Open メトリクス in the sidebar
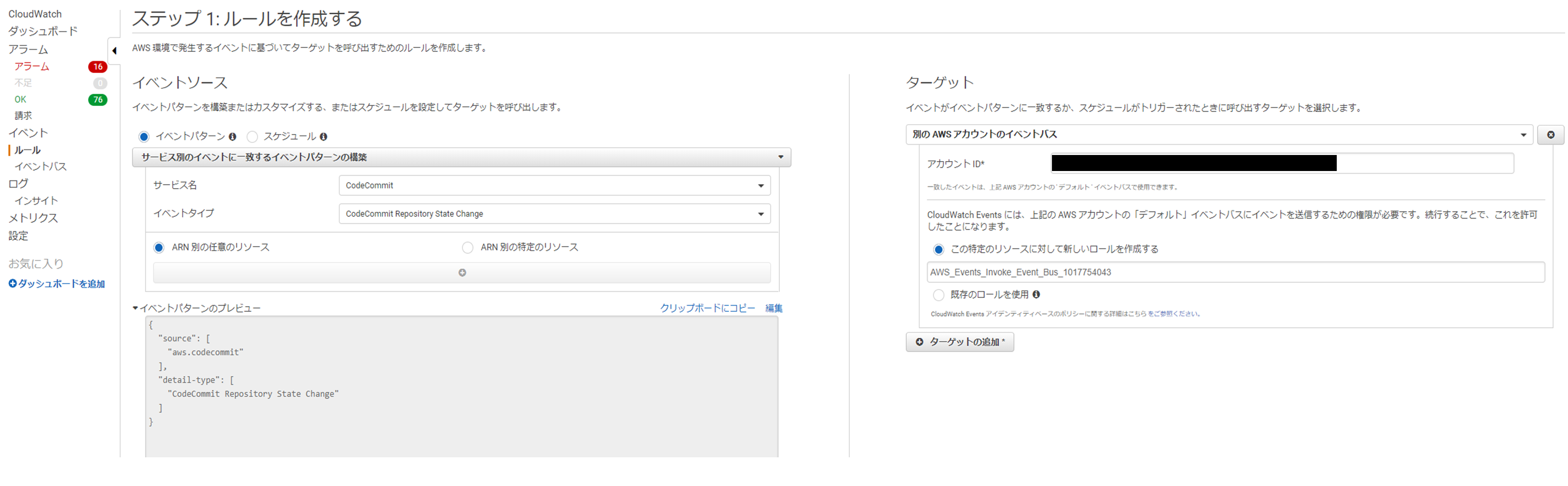The width and height of the screenshot is (1568, 486). [x=33, y=218]
